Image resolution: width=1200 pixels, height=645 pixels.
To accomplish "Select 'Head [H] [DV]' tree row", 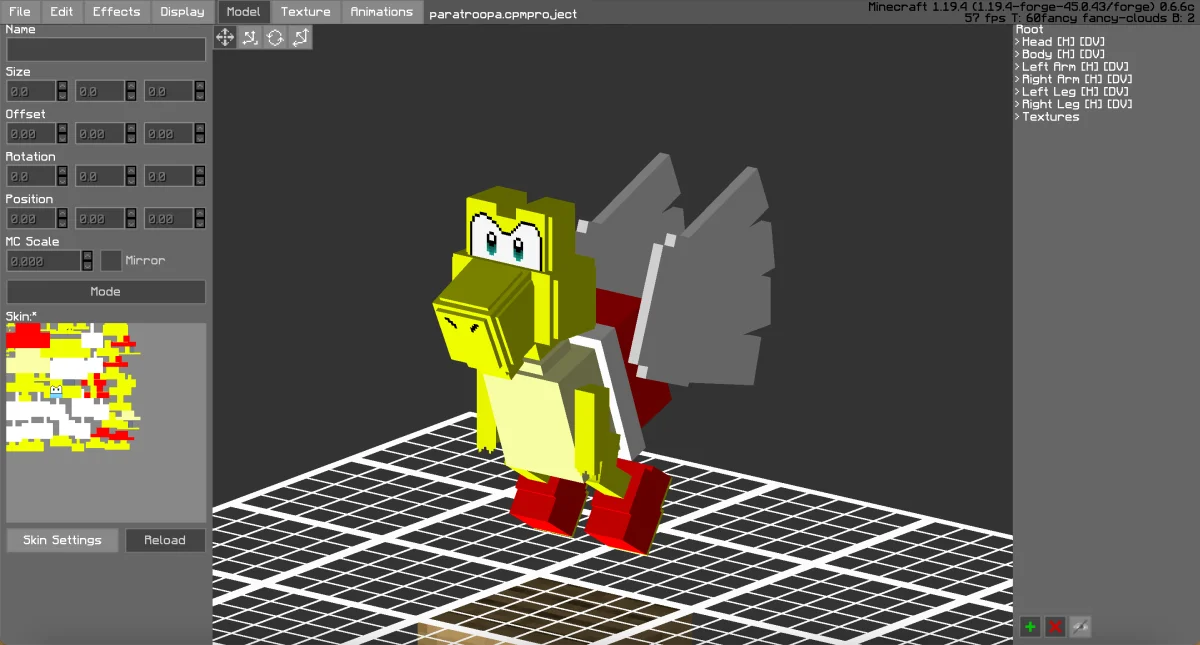I will pyautogui.click(x=1063, y=42).
